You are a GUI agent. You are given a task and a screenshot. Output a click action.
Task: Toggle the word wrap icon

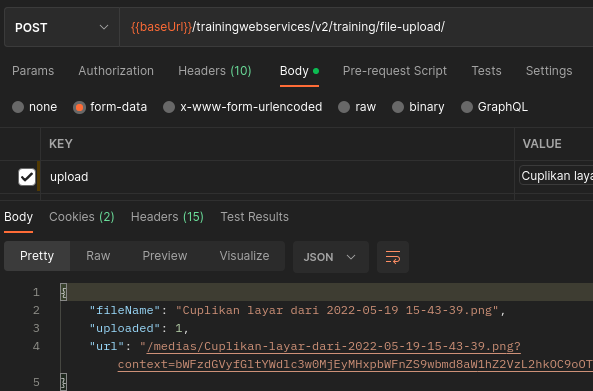coord(393,257)
